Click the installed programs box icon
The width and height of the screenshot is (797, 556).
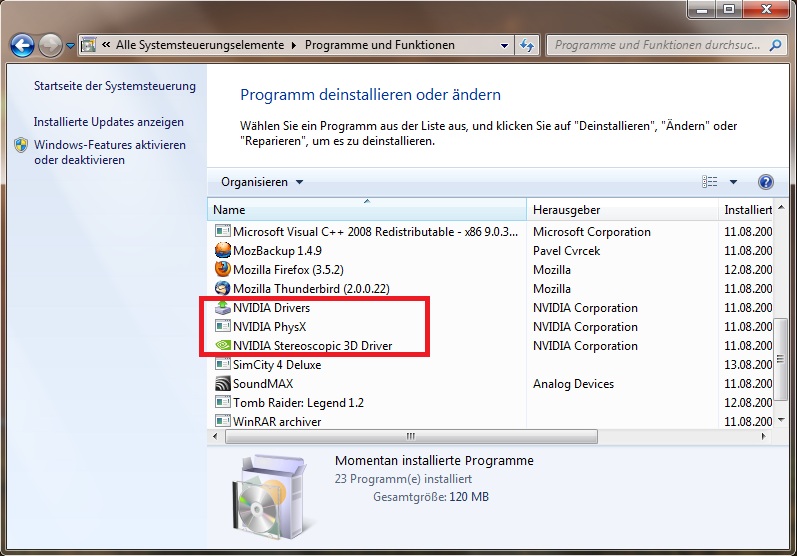[272, 497]
